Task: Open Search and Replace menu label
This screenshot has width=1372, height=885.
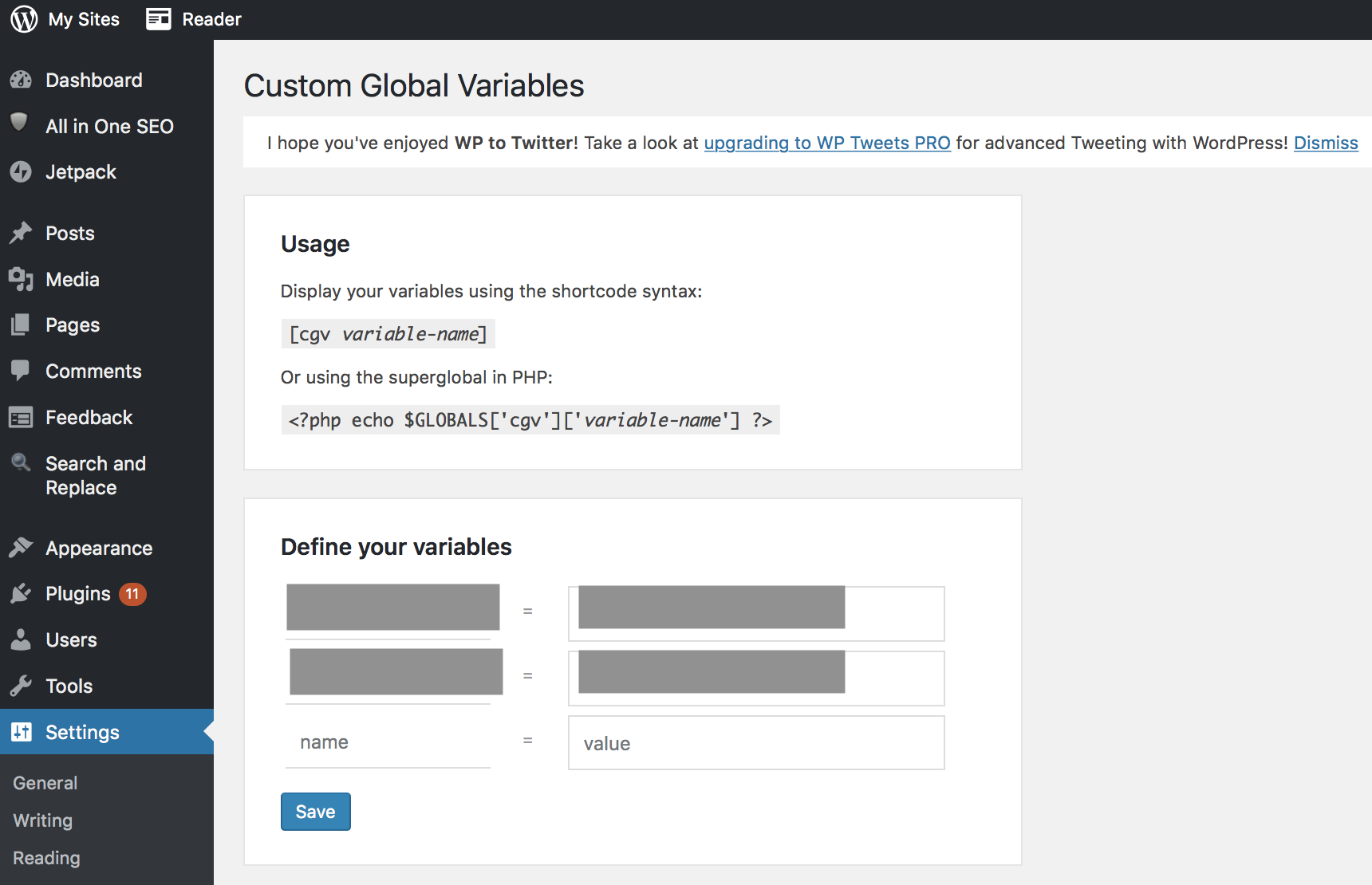Action: (96, 475)
